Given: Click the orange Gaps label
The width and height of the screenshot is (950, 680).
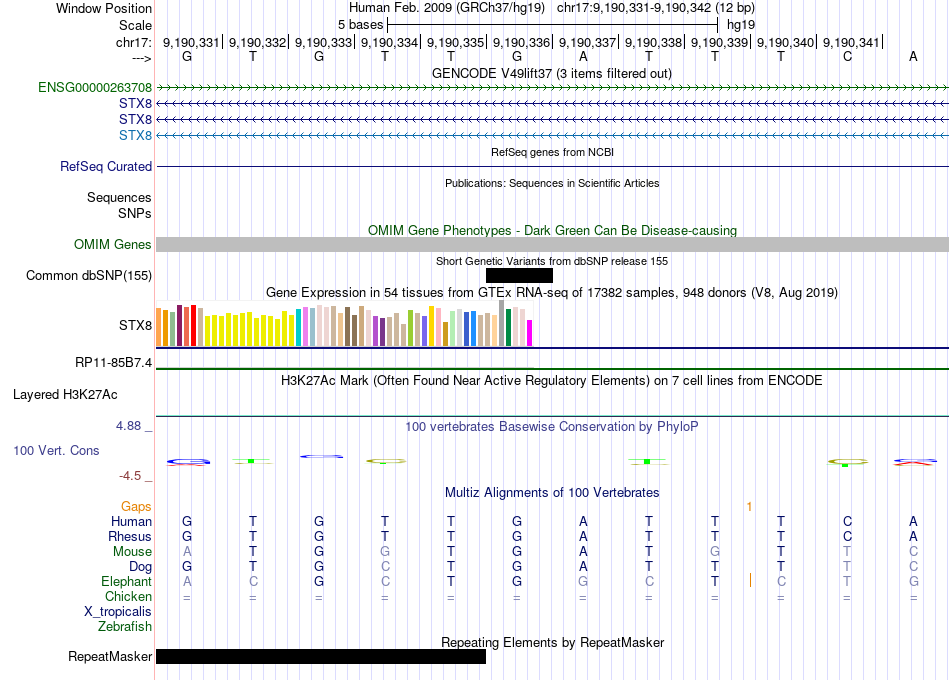Looking at the screenshot, I should 136,506.
